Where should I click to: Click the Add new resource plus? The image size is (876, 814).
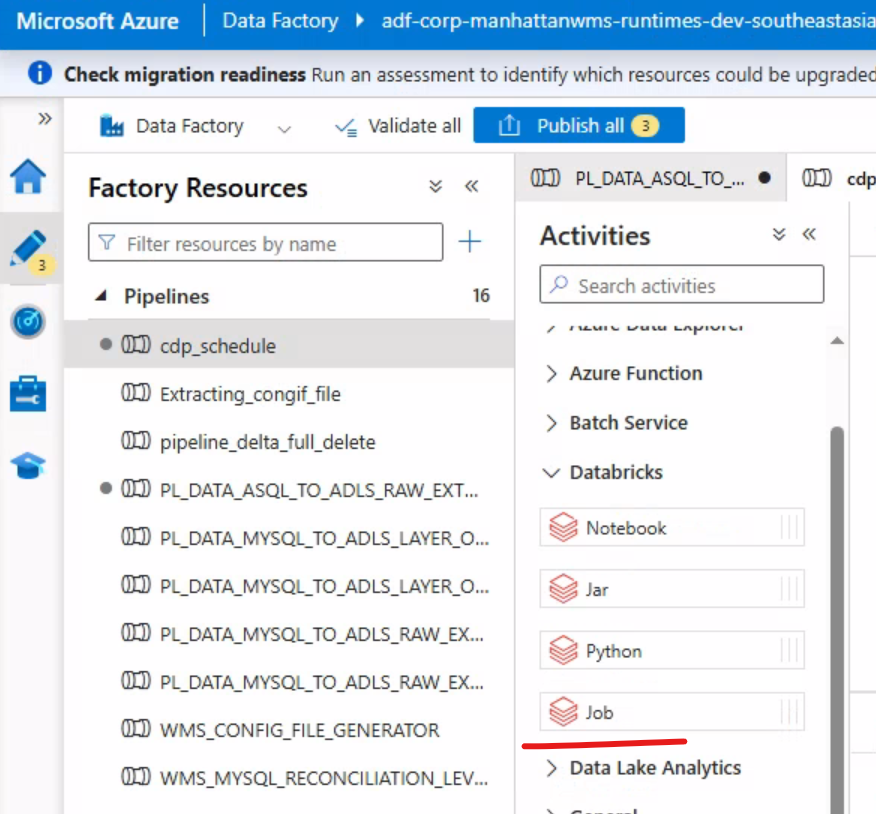470,242
